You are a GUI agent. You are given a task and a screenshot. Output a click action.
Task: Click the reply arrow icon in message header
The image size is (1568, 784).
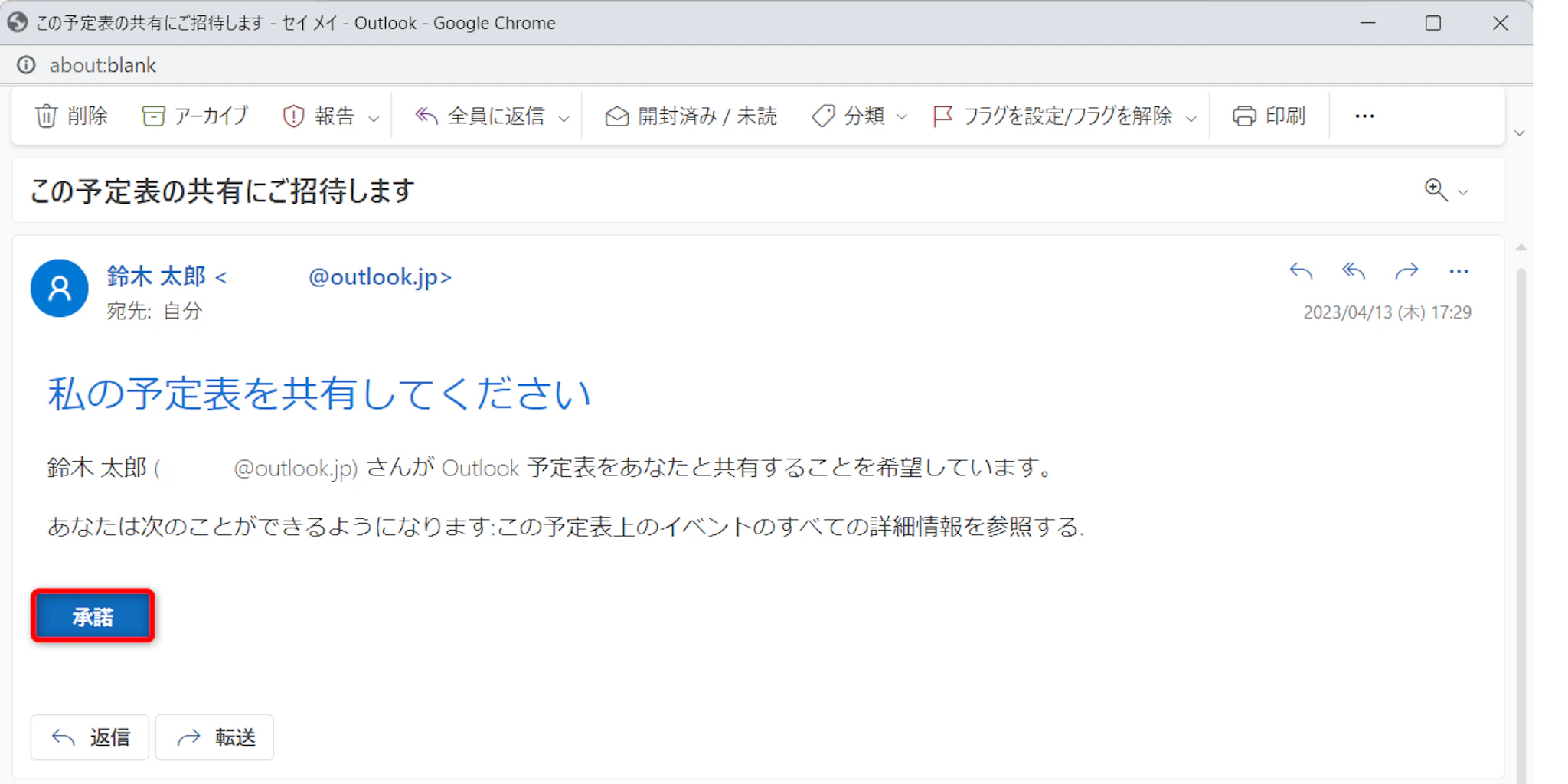coord(1301,272)
